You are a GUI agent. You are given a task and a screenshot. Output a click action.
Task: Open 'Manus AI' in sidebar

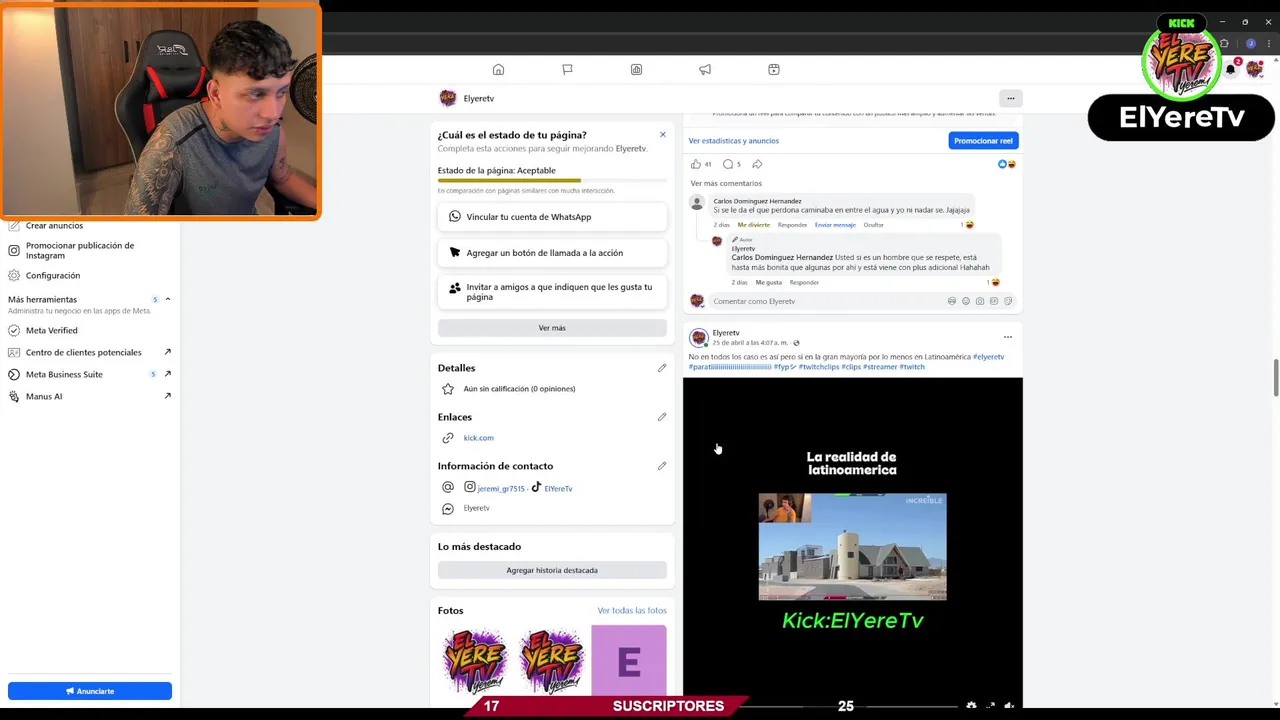(x=44, y=396)
